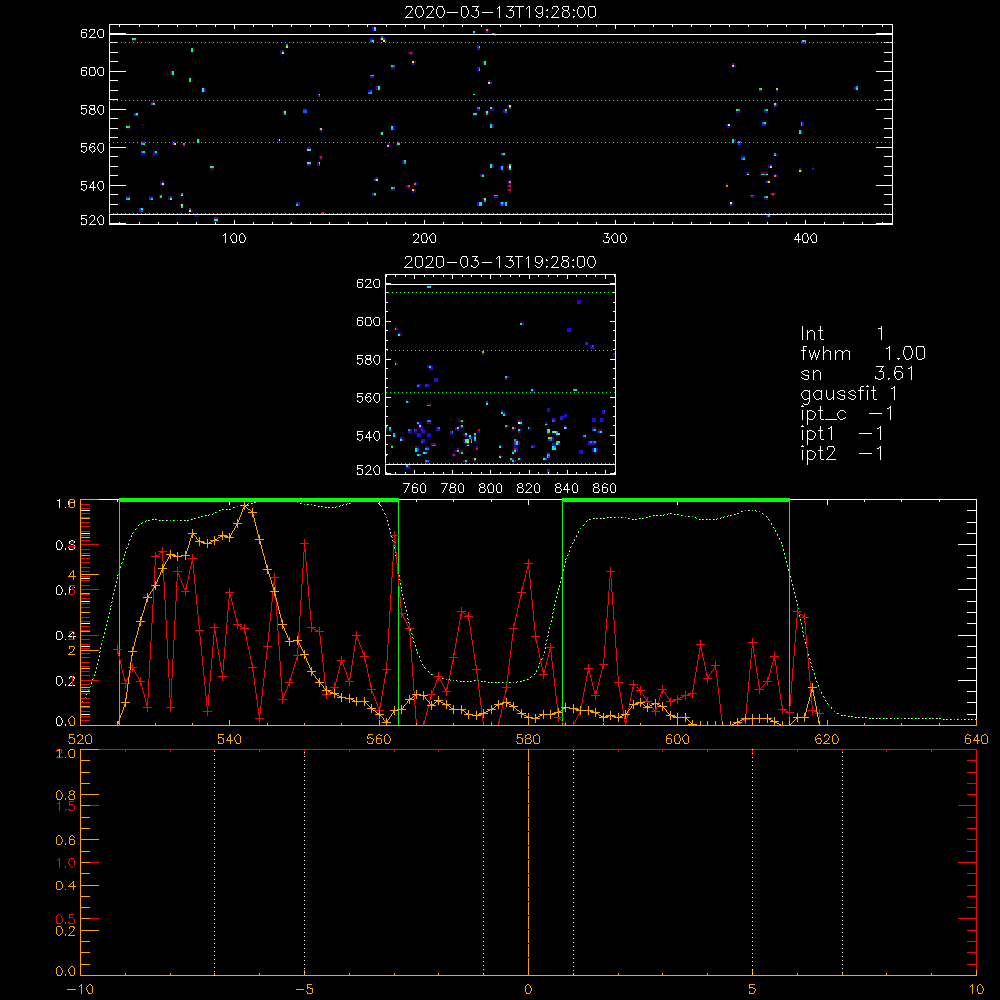
Task: Click x-axis label 100 on top plot
Action: (x=234, y=239)
